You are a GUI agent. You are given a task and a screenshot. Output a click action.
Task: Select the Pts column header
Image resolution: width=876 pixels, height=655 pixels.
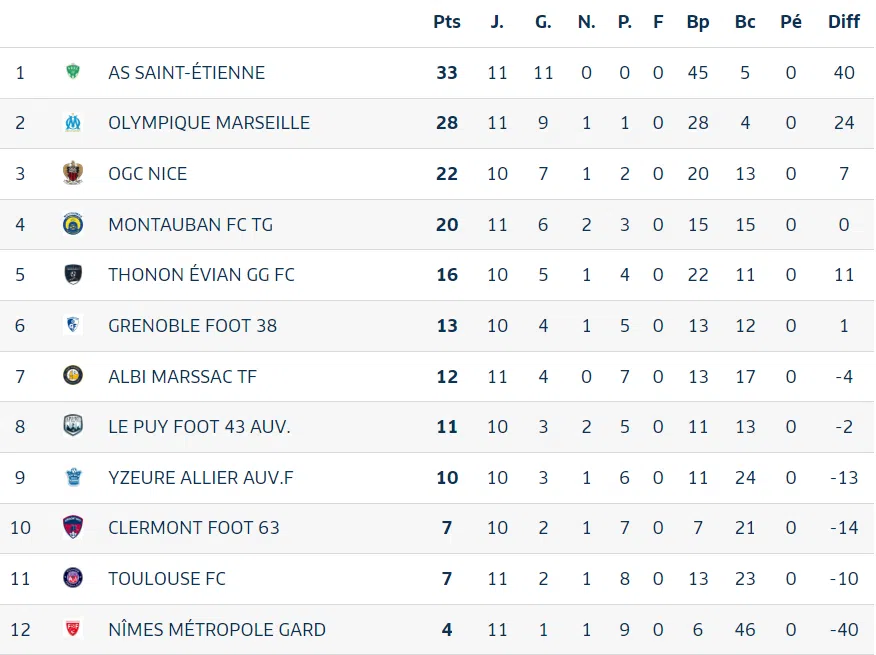click(x=447, y=22)
